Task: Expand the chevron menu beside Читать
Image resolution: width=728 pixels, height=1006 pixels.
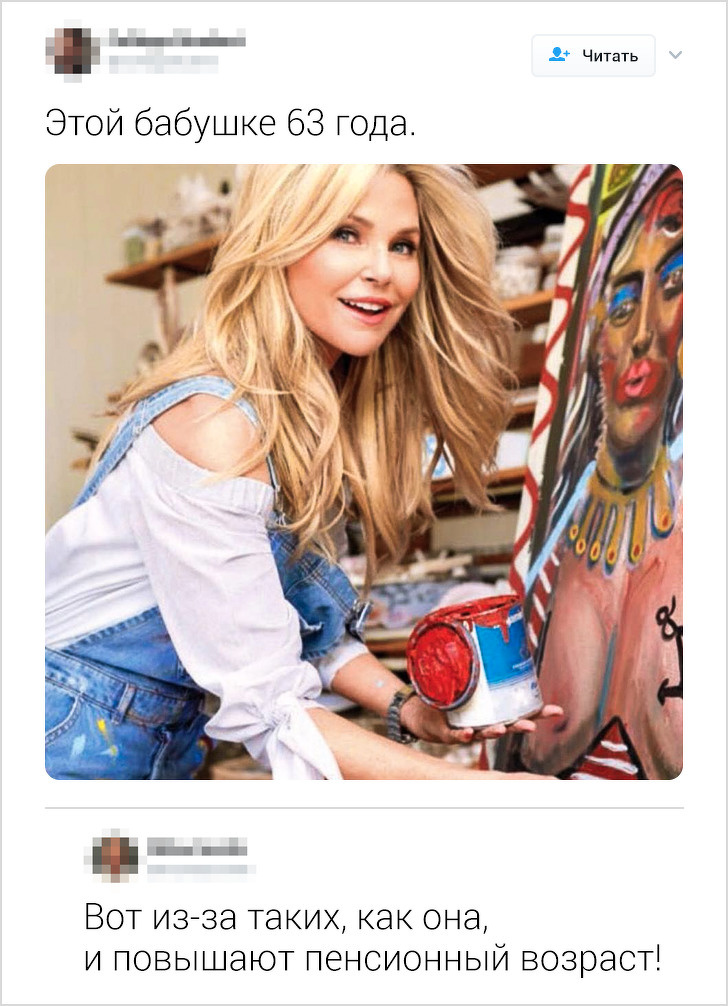Action: point(675,55)
